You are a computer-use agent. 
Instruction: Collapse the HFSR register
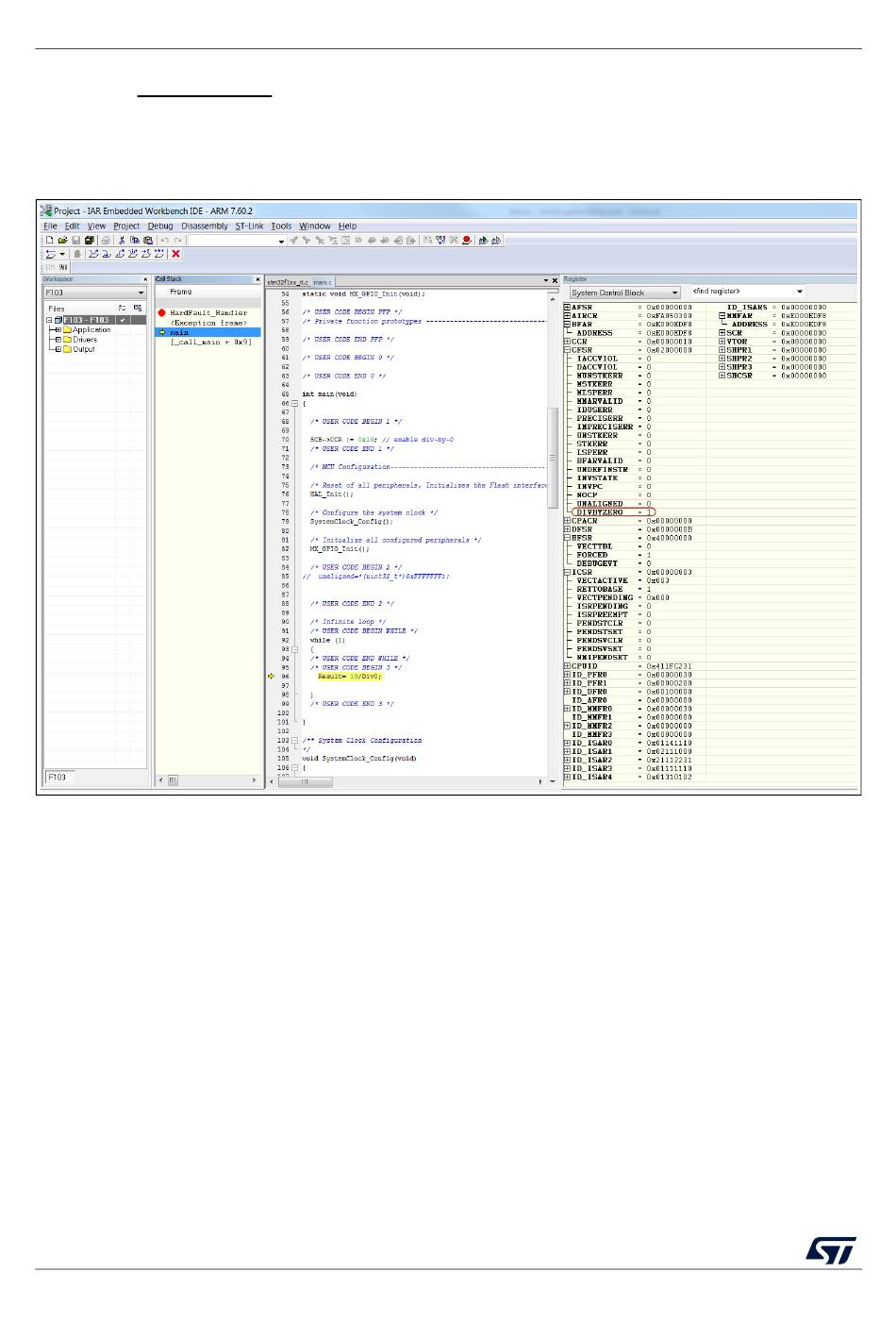(567, 538)
